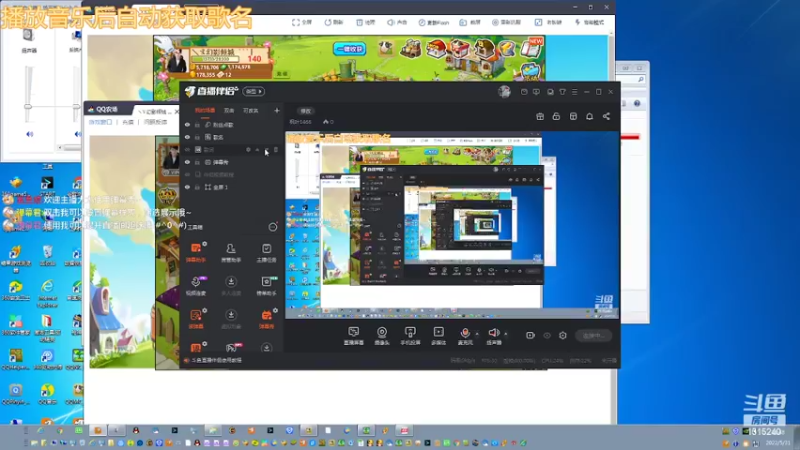
Task: Add the 多媒体 multimedia source
Action: pos(438,336)
